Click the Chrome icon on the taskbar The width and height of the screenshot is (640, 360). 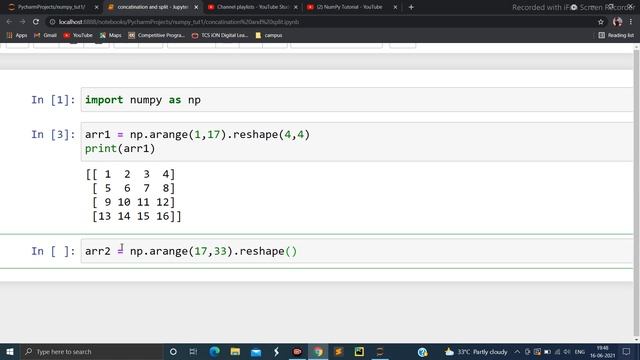coord(318,351)
